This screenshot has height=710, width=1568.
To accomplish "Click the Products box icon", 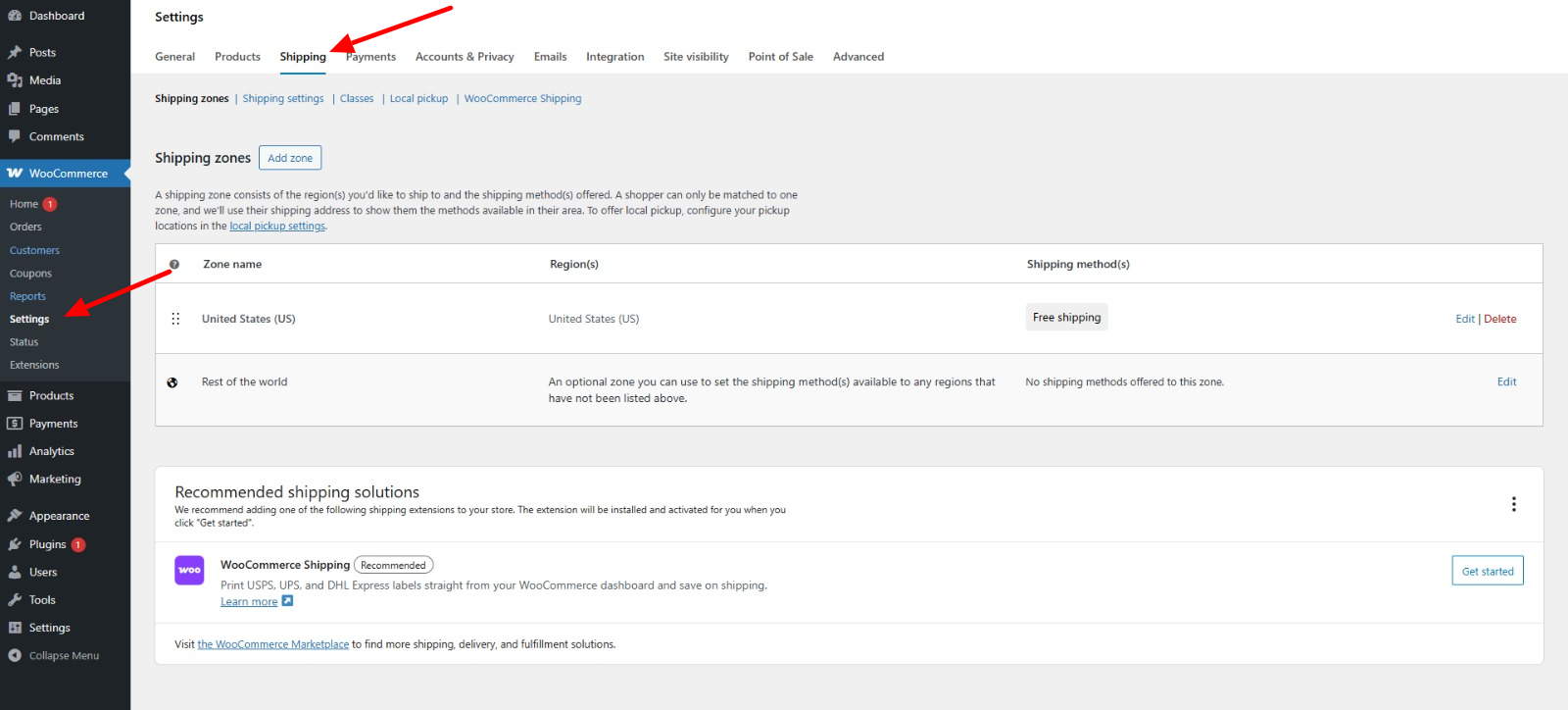I will 15,396.
